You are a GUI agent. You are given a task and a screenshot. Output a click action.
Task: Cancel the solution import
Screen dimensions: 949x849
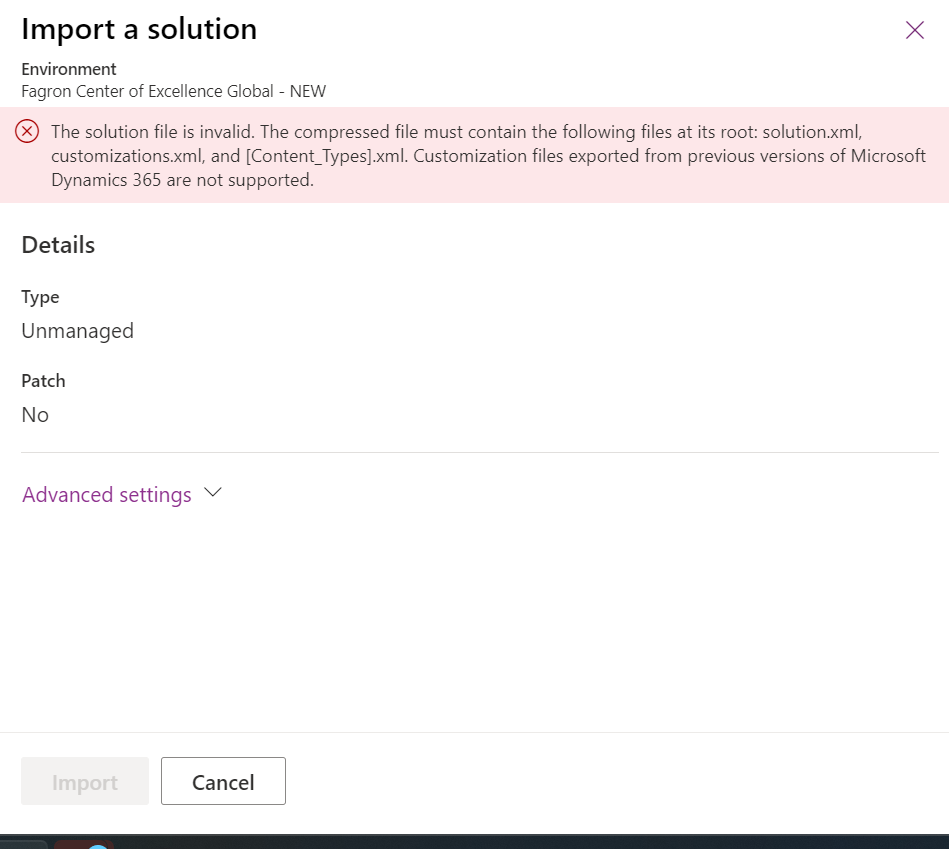(223, 781)
